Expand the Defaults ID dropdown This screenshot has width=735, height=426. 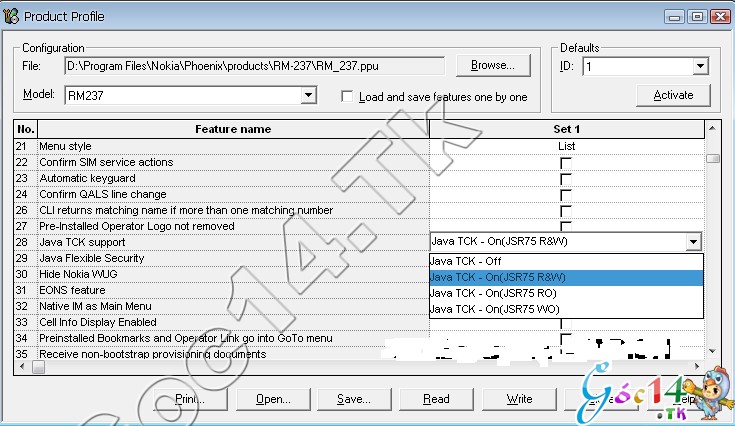[x=700, y=67]
